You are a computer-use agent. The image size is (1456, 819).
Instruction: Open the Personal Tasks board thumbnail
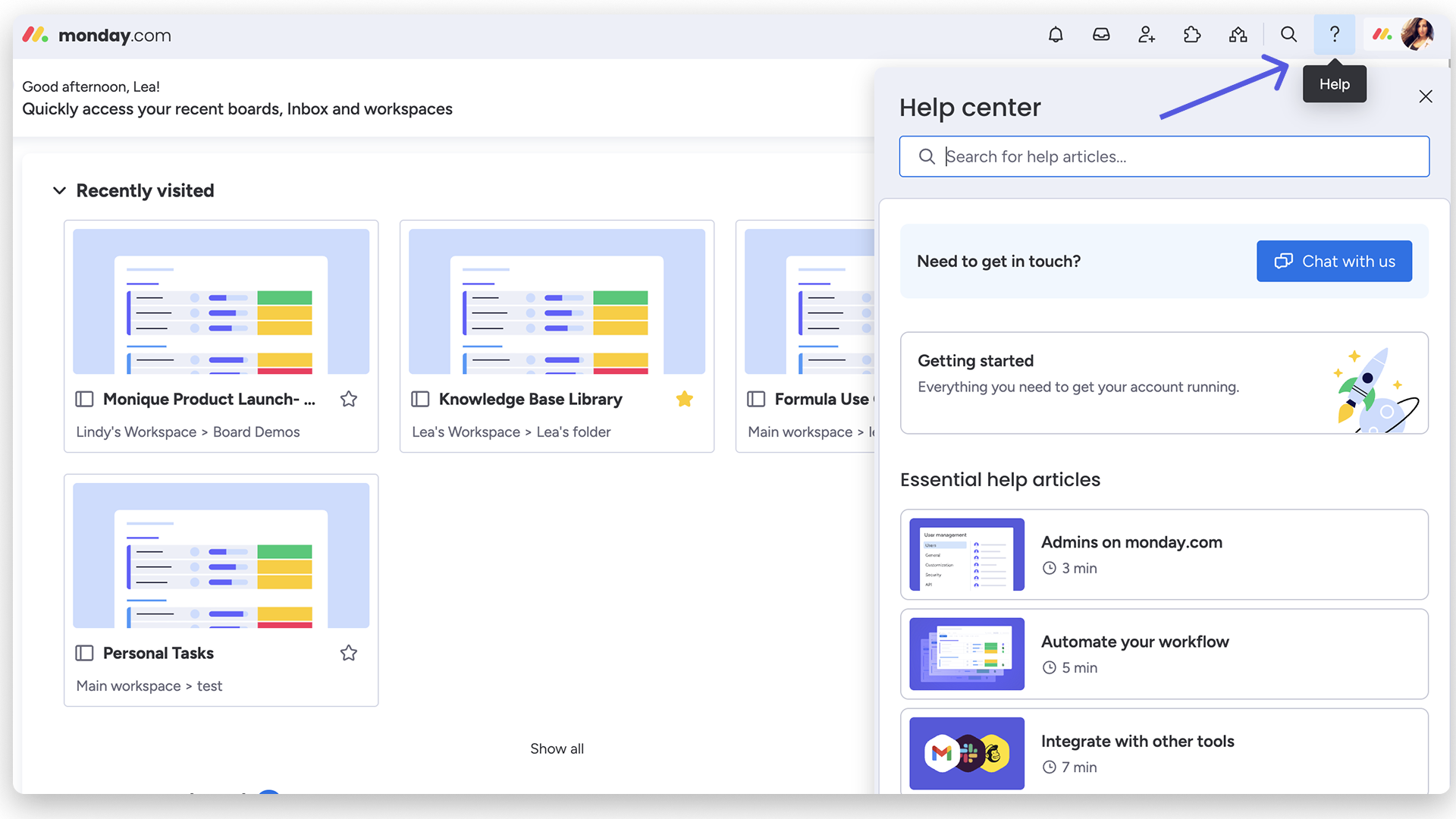pos(221,556)
